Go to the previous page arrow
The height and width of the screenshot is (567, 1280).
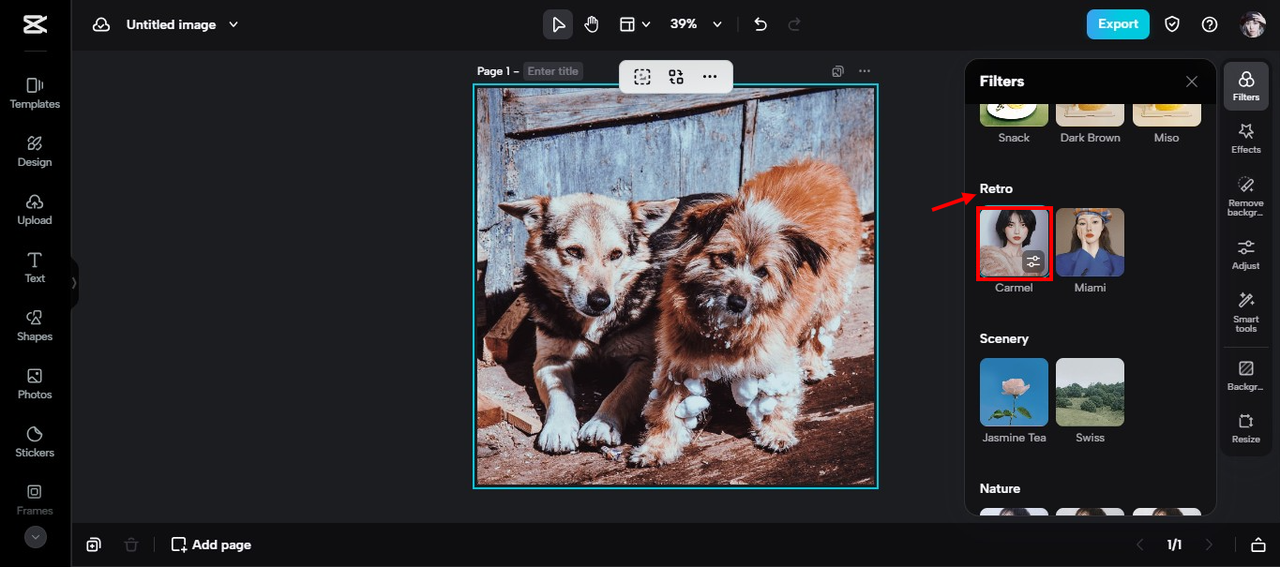[1139, 545]
